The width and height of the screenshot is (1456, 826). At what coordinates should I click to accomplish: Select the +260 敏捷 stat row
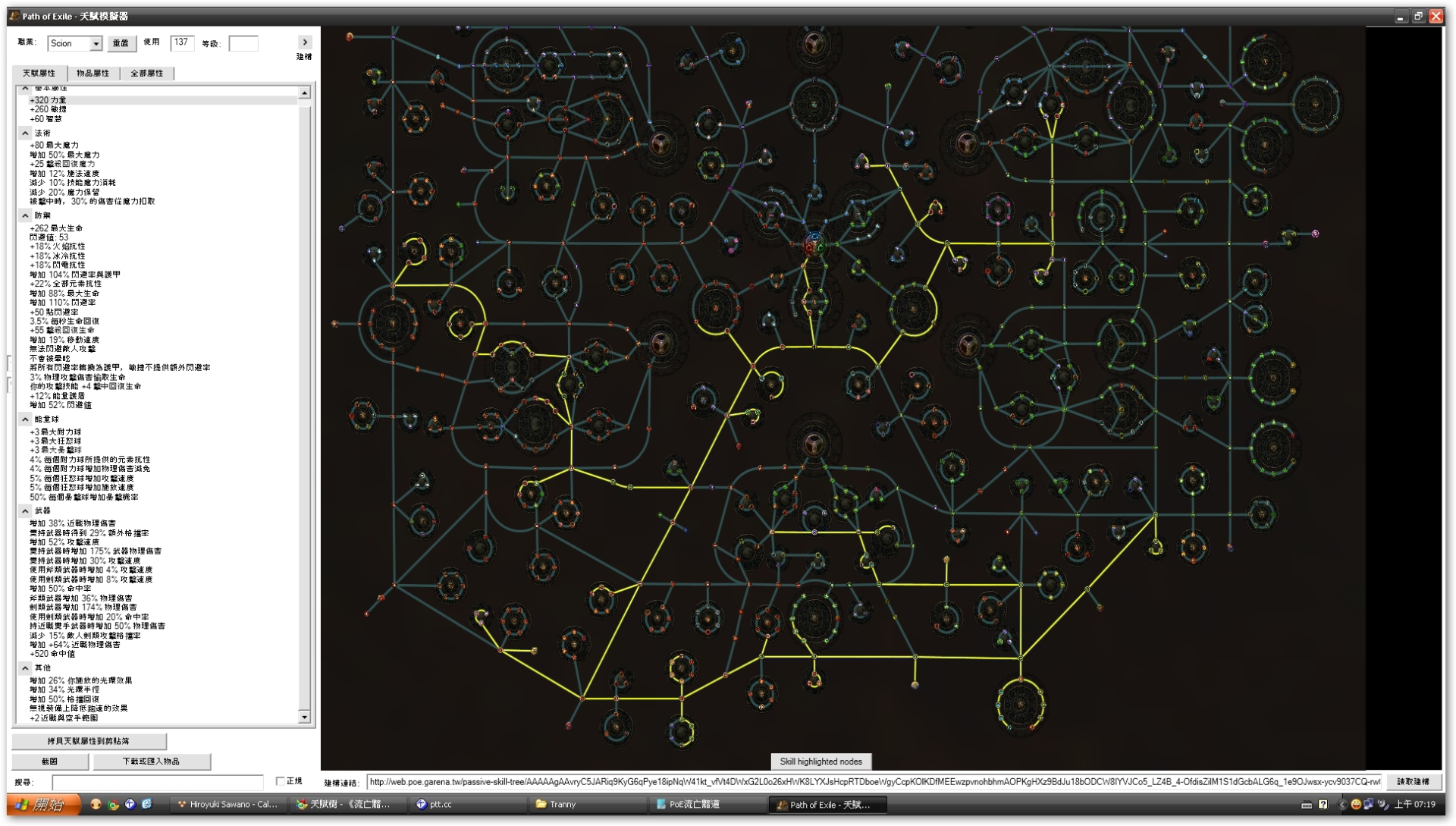(x=162, y=109)
